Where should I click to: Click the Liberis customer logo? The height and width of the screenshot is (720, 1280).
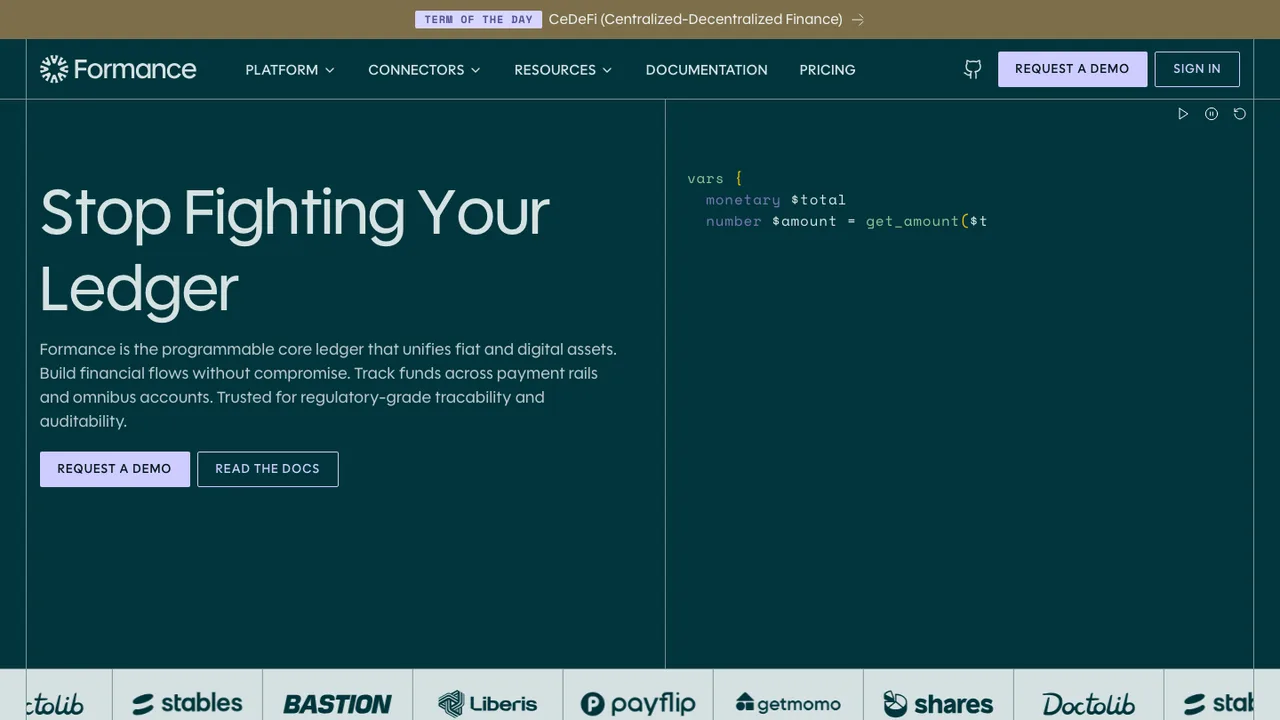coord(488,704)
